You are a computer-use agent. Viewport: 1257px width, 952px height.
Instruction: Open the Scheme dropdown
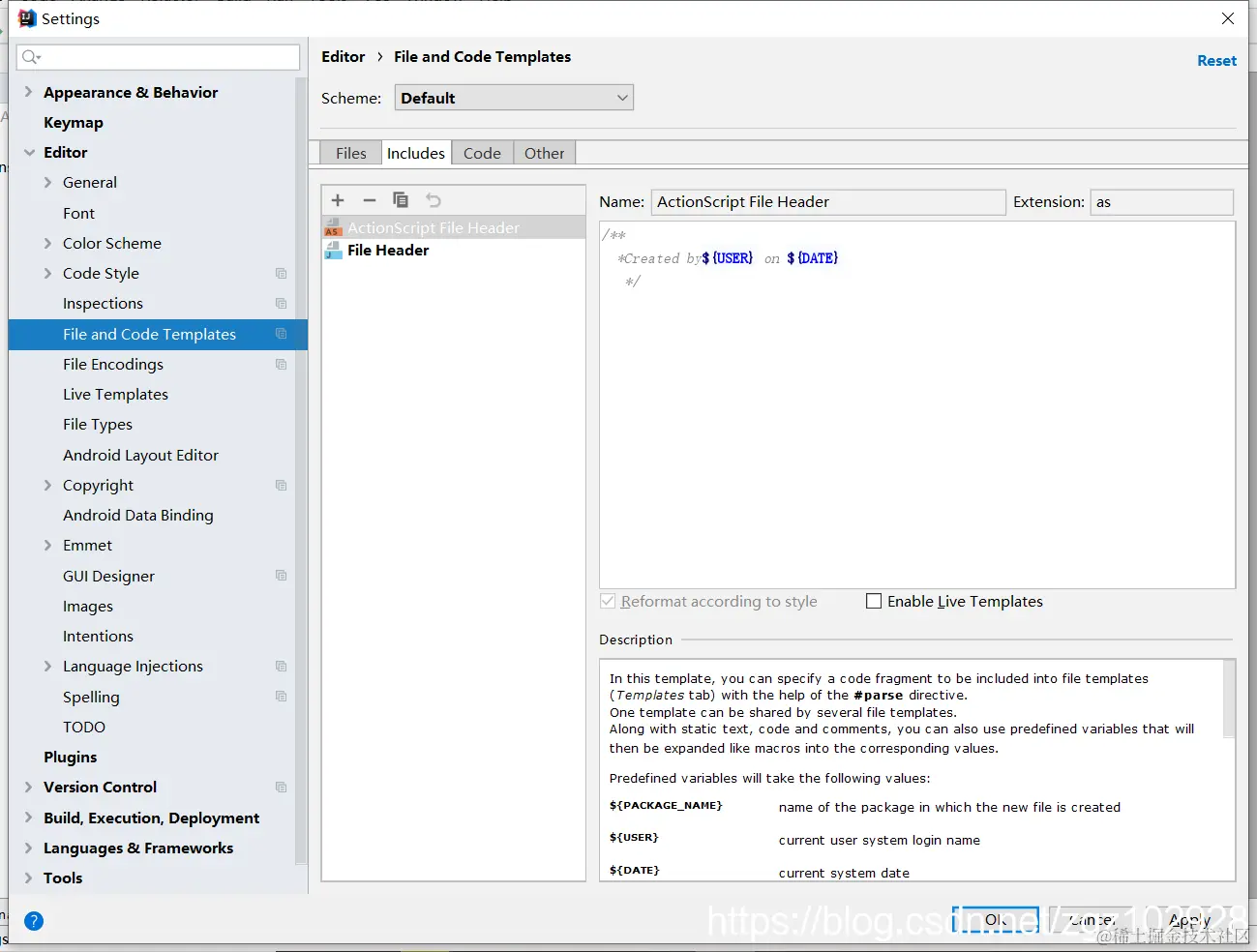pyautogui.click(x=514, y=98)
